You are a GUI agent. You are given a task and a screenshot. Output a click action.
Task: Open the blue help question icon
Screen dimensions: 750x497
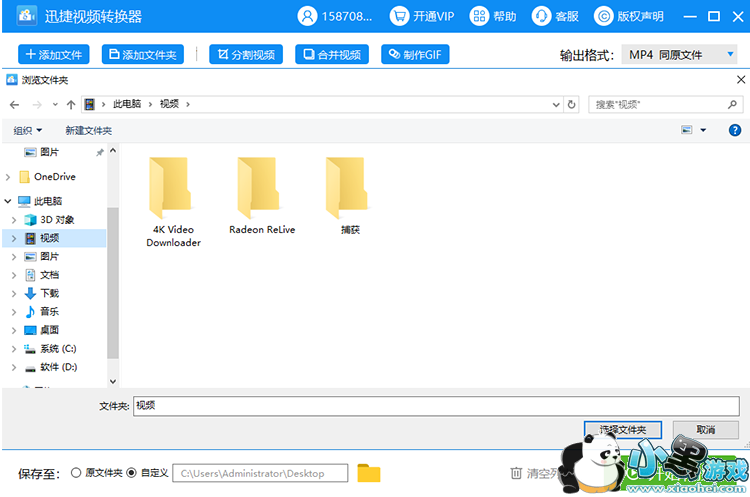735,130
